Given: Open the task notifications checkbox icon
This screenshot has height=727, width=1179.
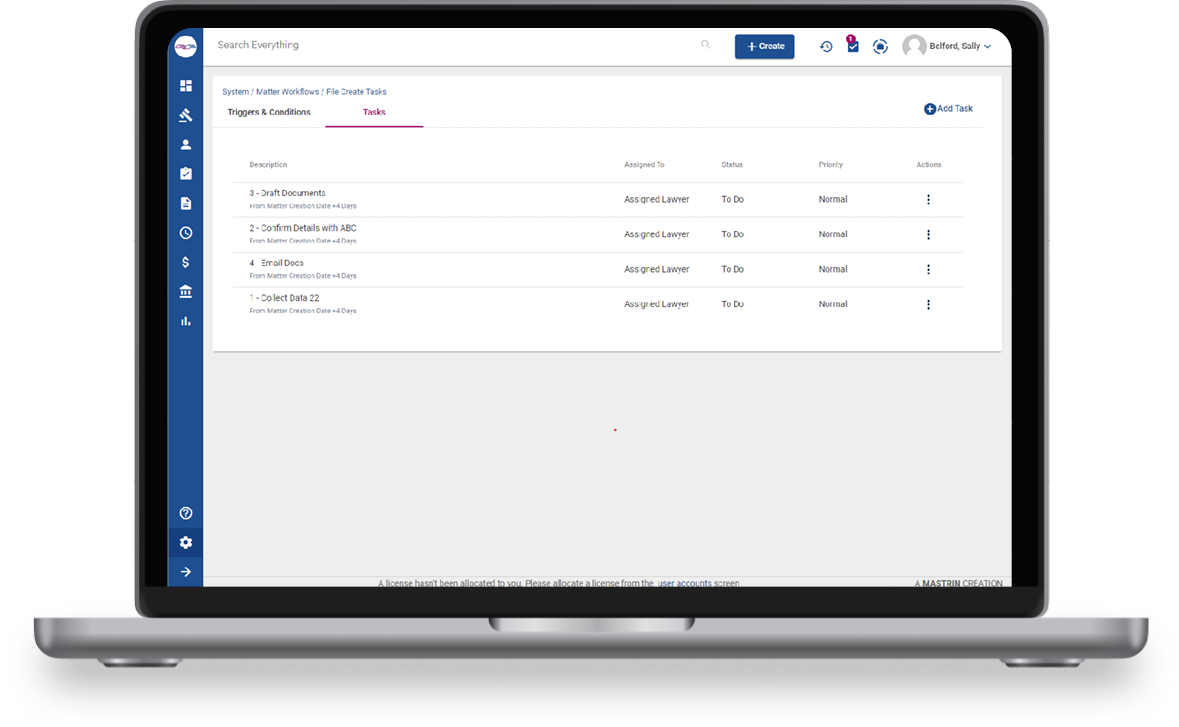Looking at the screenshot, I should point(853,45).
